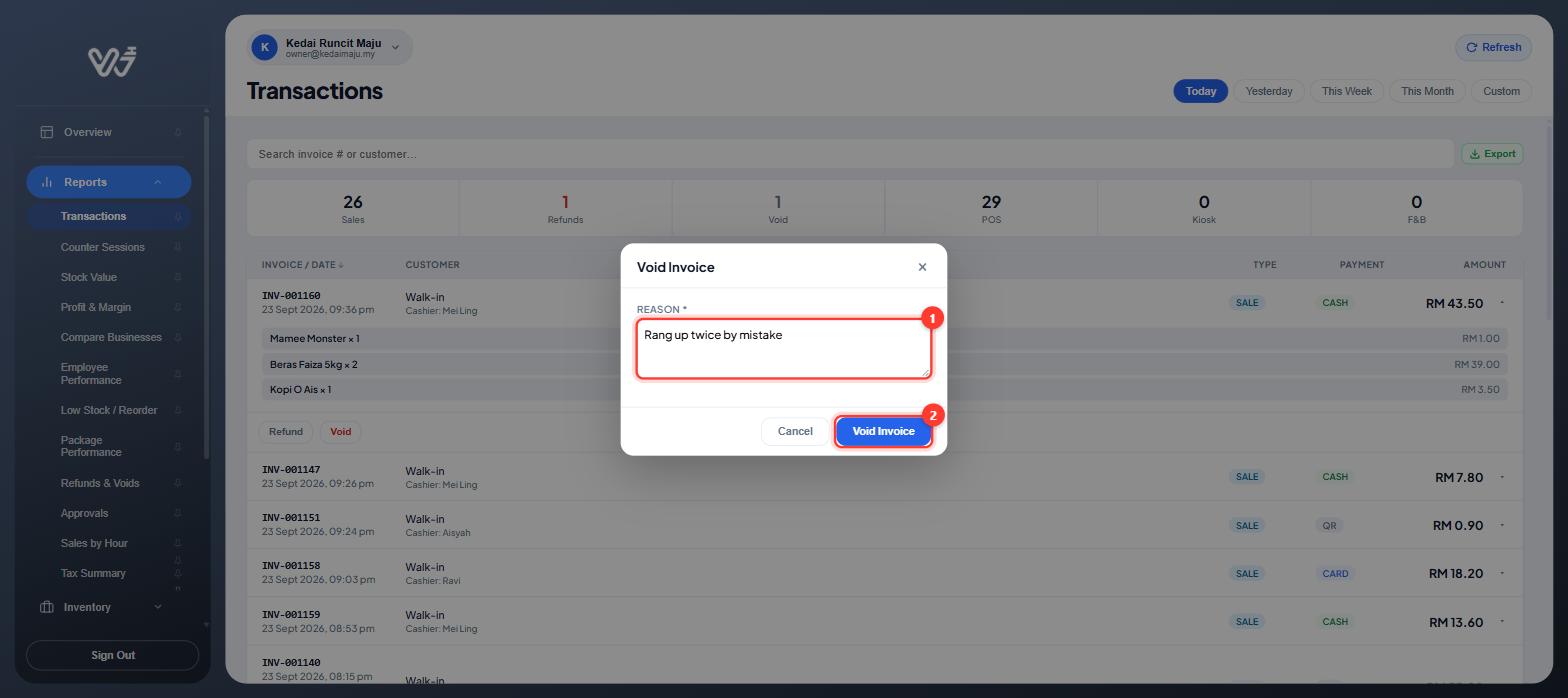Image resolution: width=1568 pixels, height=698 pixels.
Task: Click the Reports bar-chart icon
Action: pyautogui.click(x=47, y=182)
